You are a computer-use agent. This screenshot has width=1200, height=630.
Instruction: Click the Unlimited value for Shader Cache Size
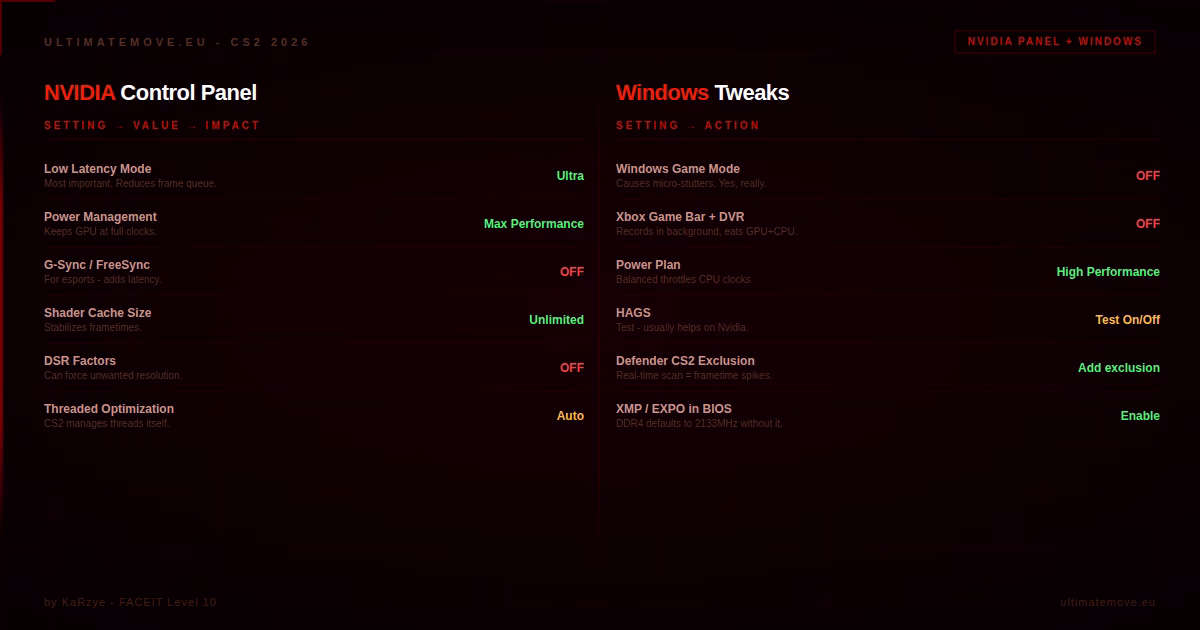coord(556,320)
